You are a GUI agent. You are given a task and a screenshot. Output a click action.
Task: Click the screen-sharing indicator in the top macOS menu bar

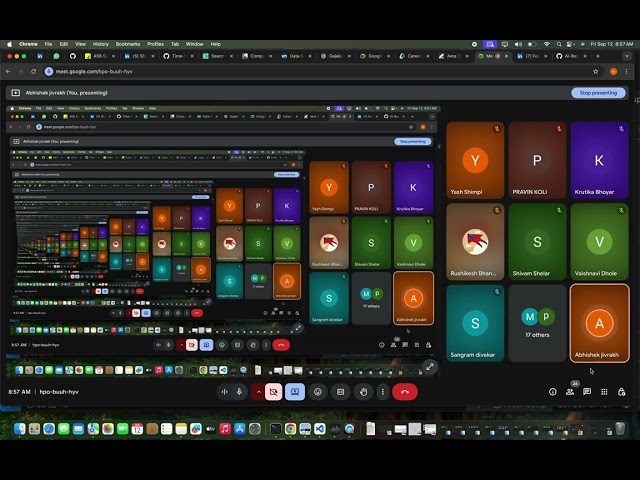click(490, 44)
